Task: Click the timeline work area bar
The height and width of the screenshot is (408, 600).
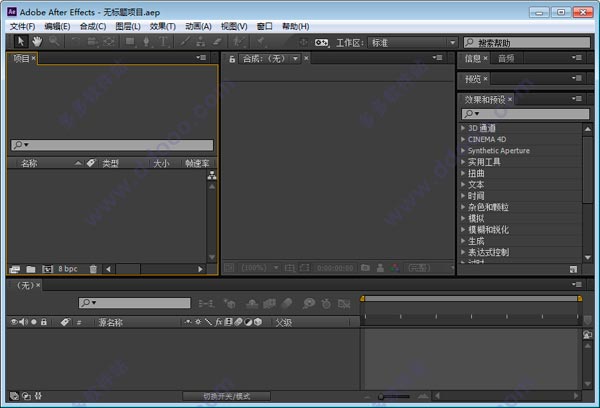Action: (x=471, y=299)
